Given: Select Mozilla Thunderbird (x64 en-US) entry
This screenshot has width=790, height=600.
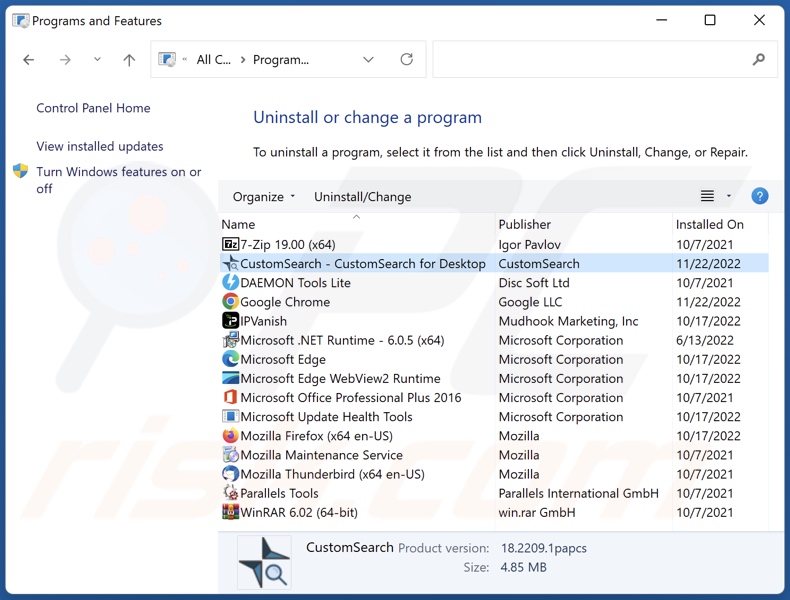Looking at the screenshot, I should pos(333,474).
